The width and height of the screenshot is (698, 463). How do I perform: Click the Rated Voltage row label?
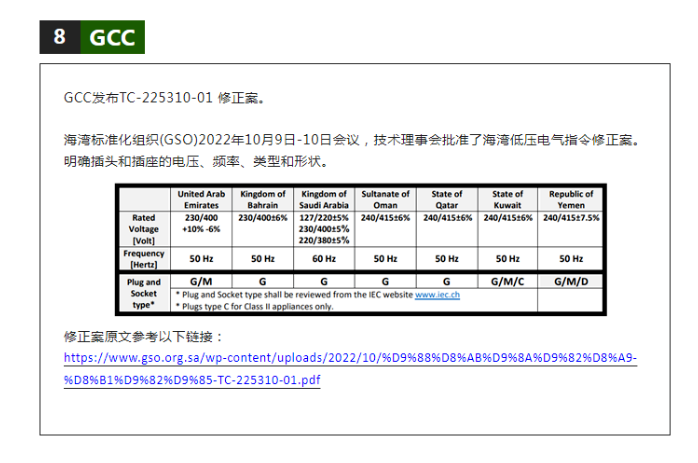pos(145,228)
